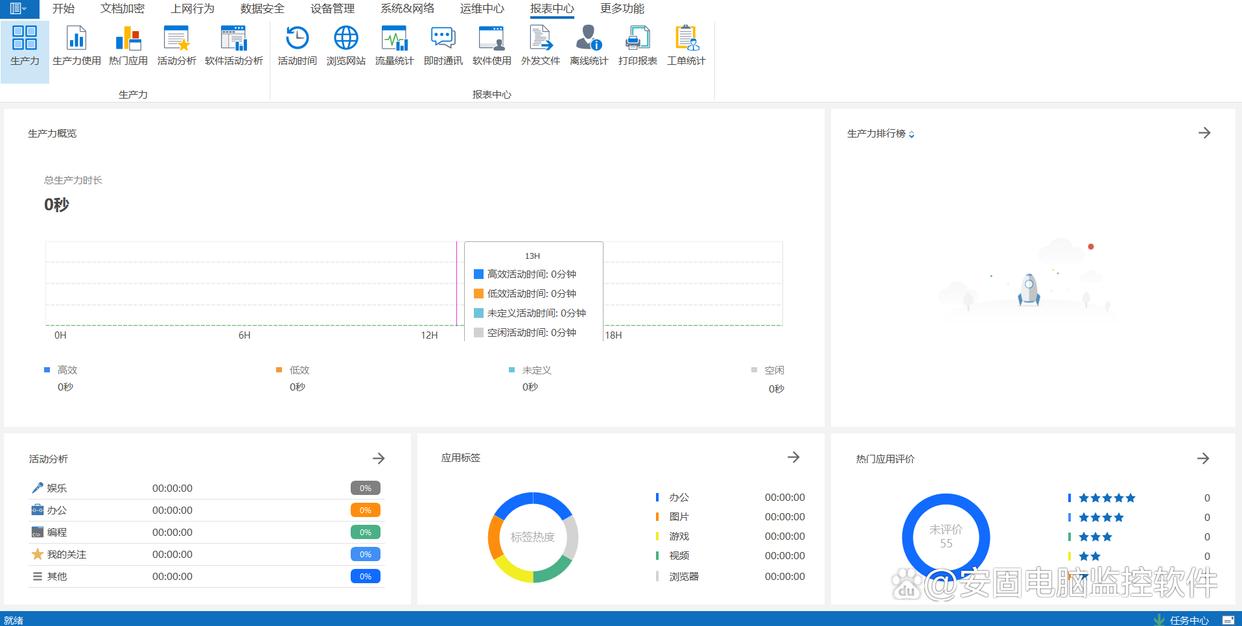Toggle the 高效 legend series in chart
This screenshot has width=1242, height=626.
(62, 370)
